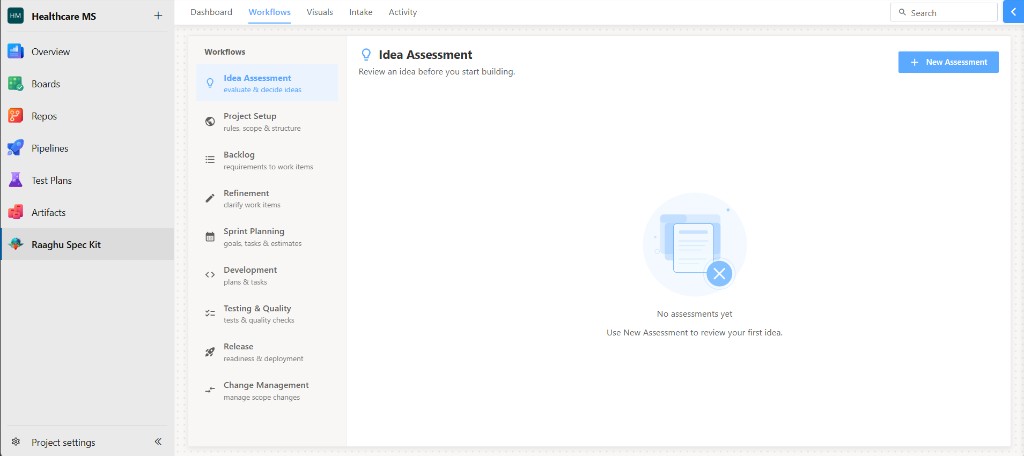
Task: Click the 'No assessments yet' message
Action: (x=695, y=314)
